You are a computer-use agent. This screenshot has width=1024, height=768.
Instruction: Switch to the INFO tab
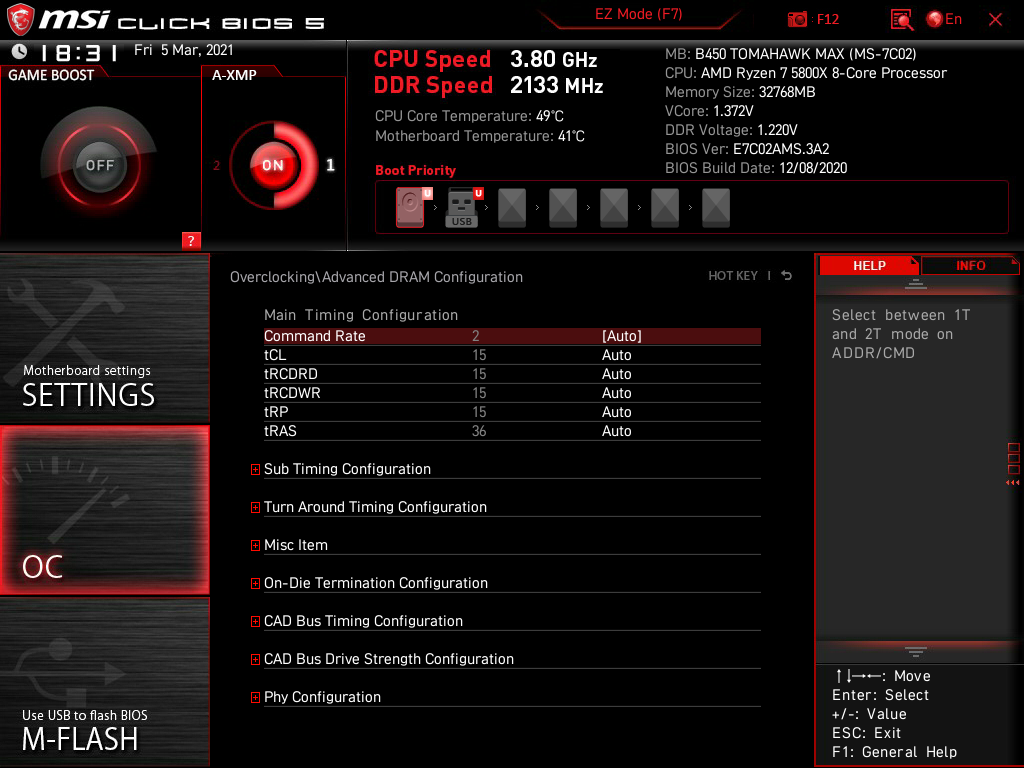click(970, 265)
